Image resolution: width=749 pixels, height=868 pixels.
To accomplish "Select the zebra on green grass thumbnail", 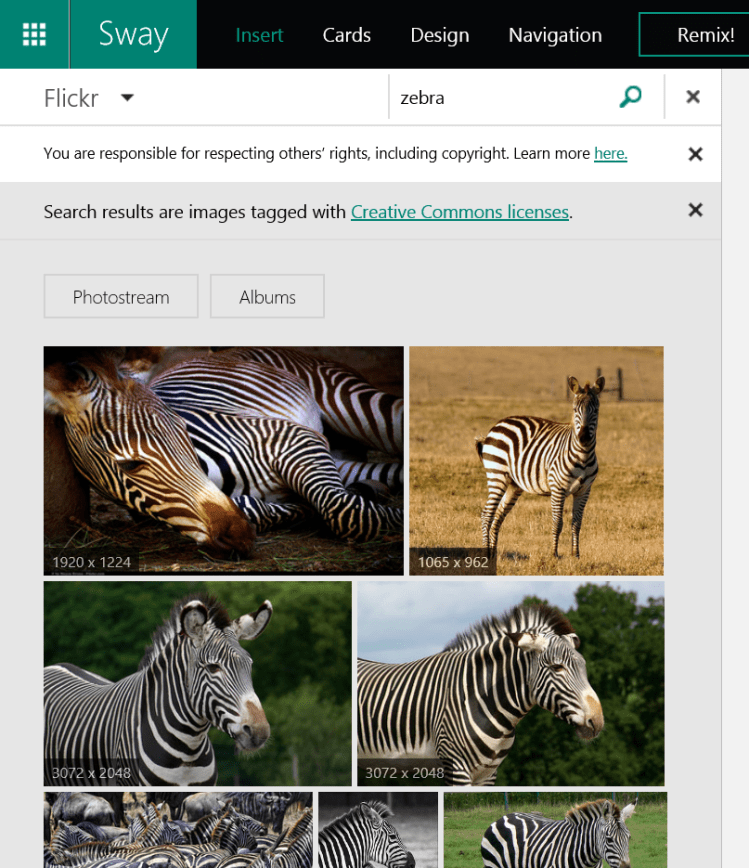I will pyautogui.click(x=555, y=830).
